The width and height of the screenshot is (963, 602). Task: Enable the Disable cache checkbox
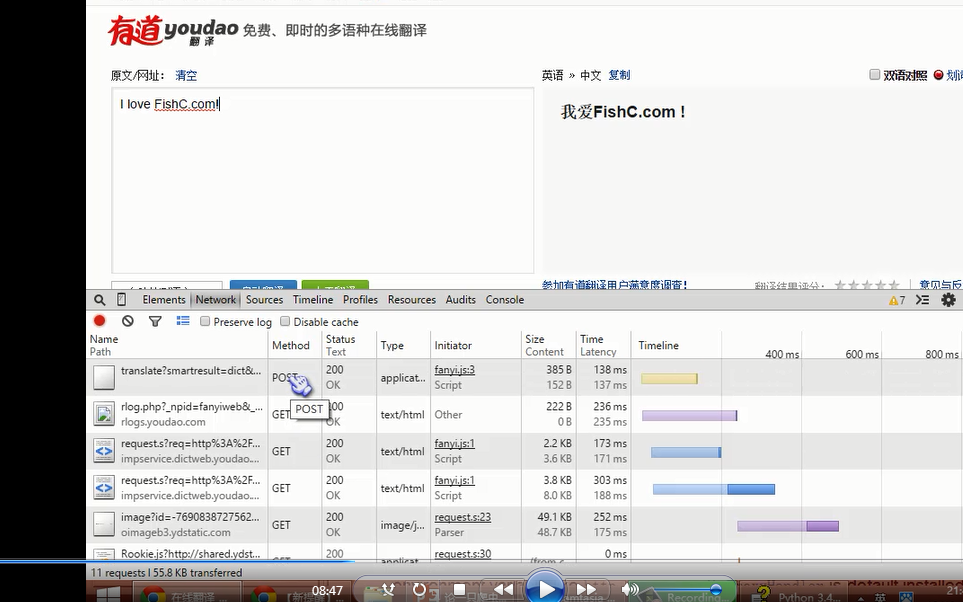pos(285,322)
